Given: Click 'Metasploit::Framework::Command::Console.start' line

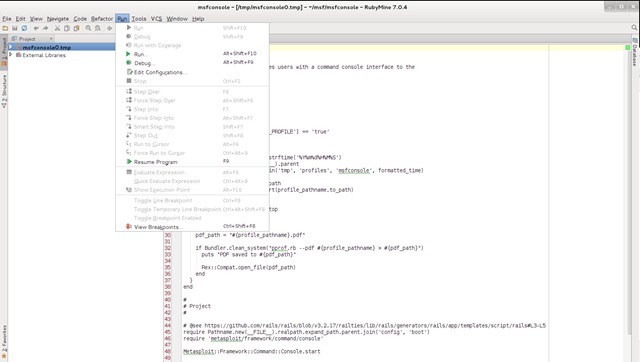Looking at the screenshot, I should tap(251, 351).
